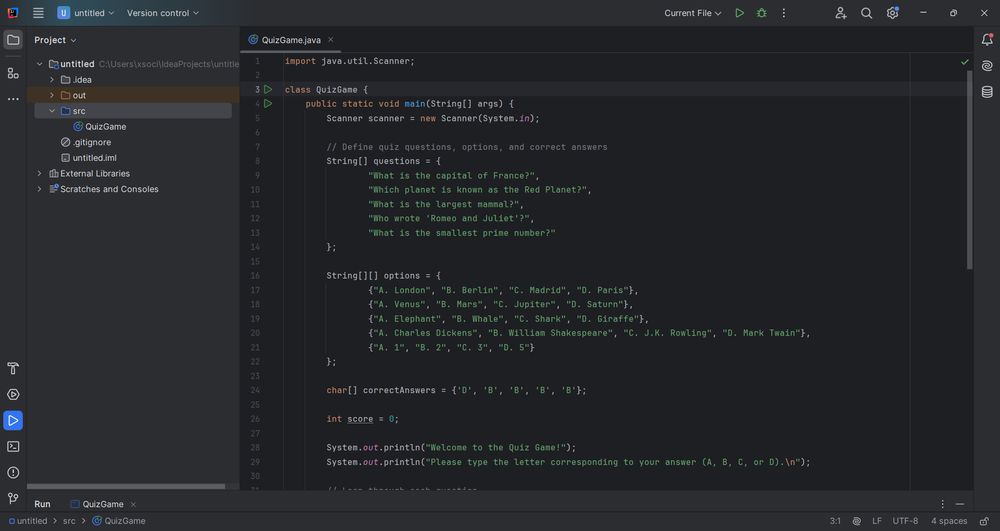The height and width of the screenshot is (531, 1000).
Task: Open the Current File run configuration dropdown
Action: pos(694,13)
